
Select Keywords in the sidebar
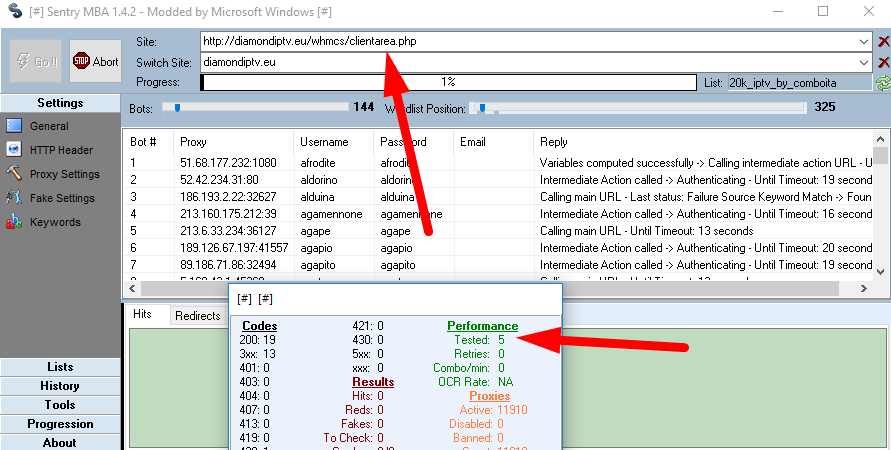coord(55,222)
